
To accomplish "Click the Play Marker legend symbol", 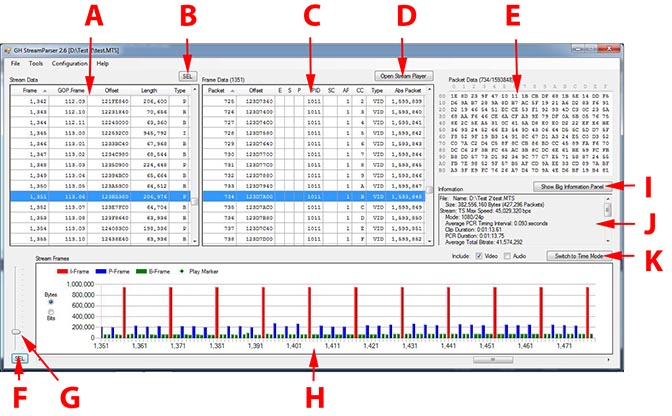I will pyautogui.click(x=235, y=269).
